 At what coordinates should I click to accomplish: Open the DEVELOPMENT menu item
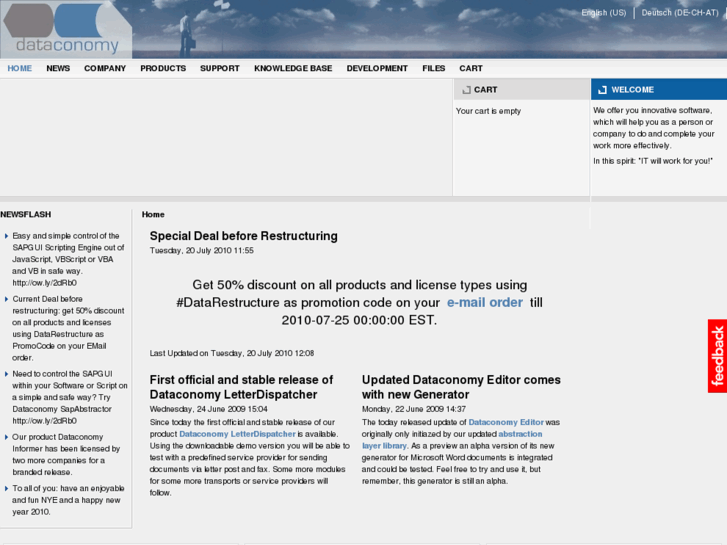tap(377, 68)
